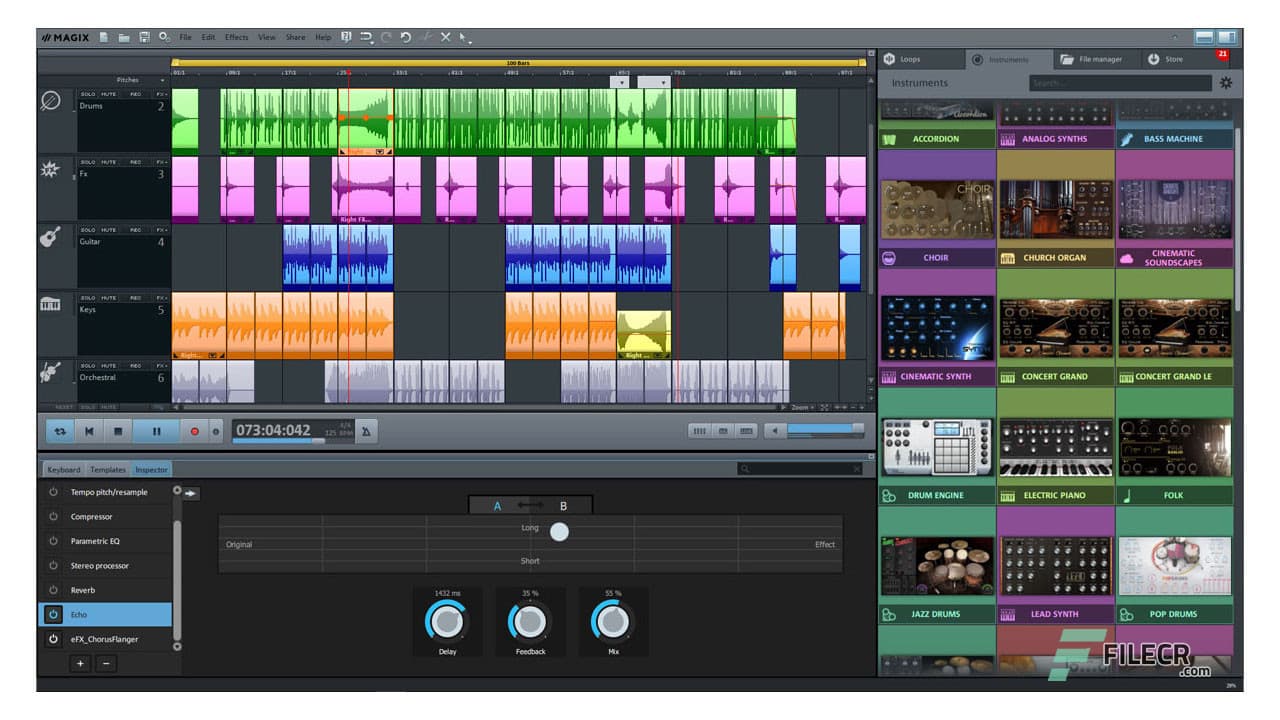
Task: Toggle the Echo effect power button
Action: point(52,615)
